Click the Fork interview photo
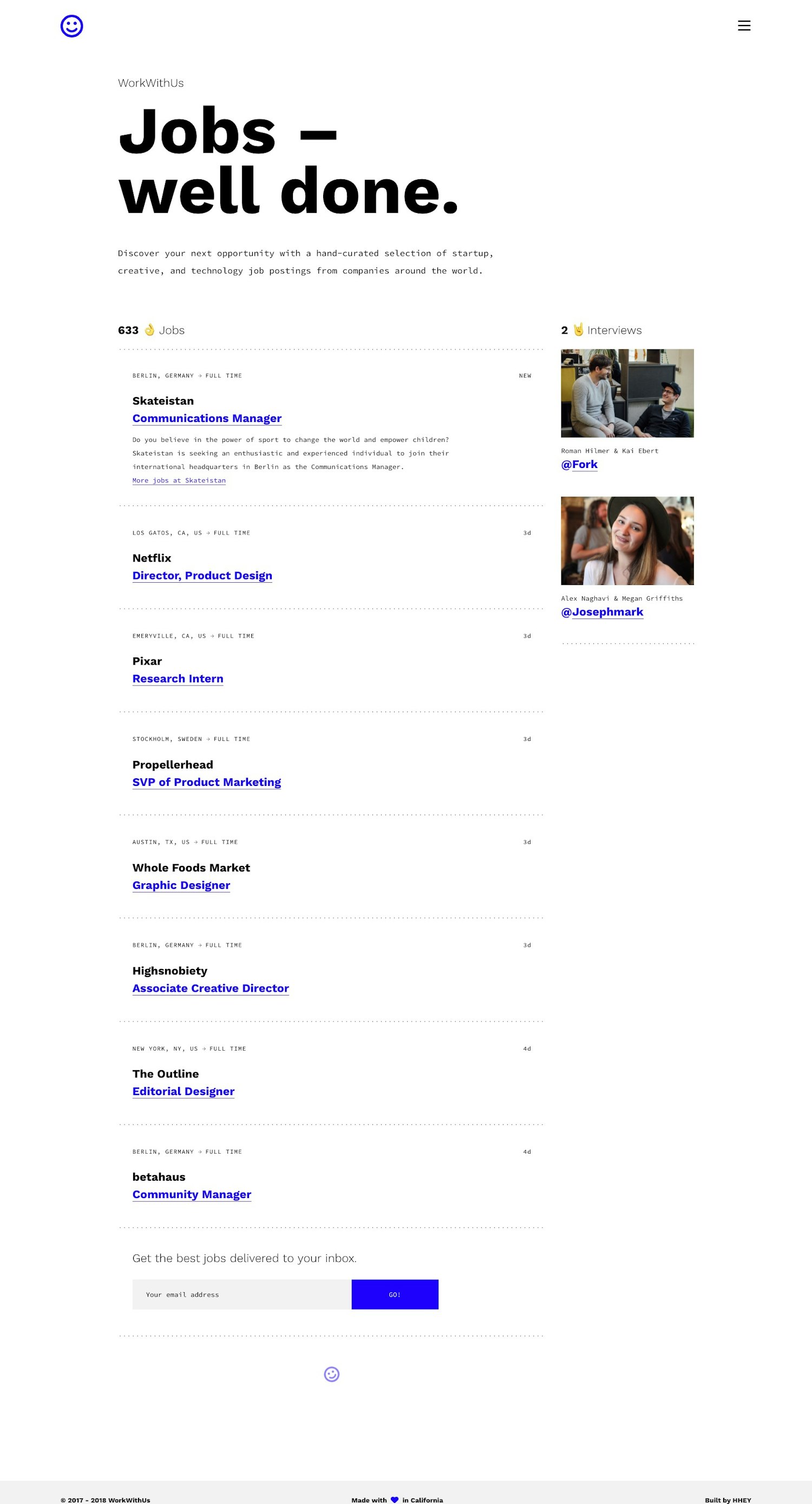Image resolution: width=812 pixels, height=1504 pixels. point(627,393)
